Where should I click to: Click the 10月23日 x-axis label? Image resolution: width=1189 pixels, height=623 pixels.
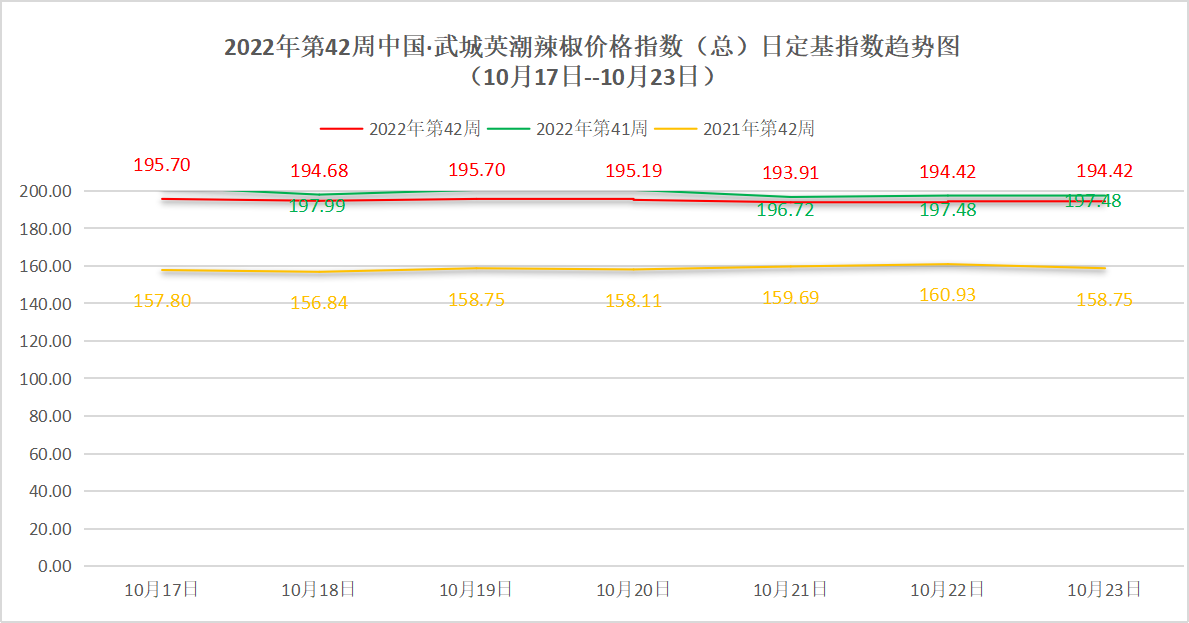tap(1105, 590)
